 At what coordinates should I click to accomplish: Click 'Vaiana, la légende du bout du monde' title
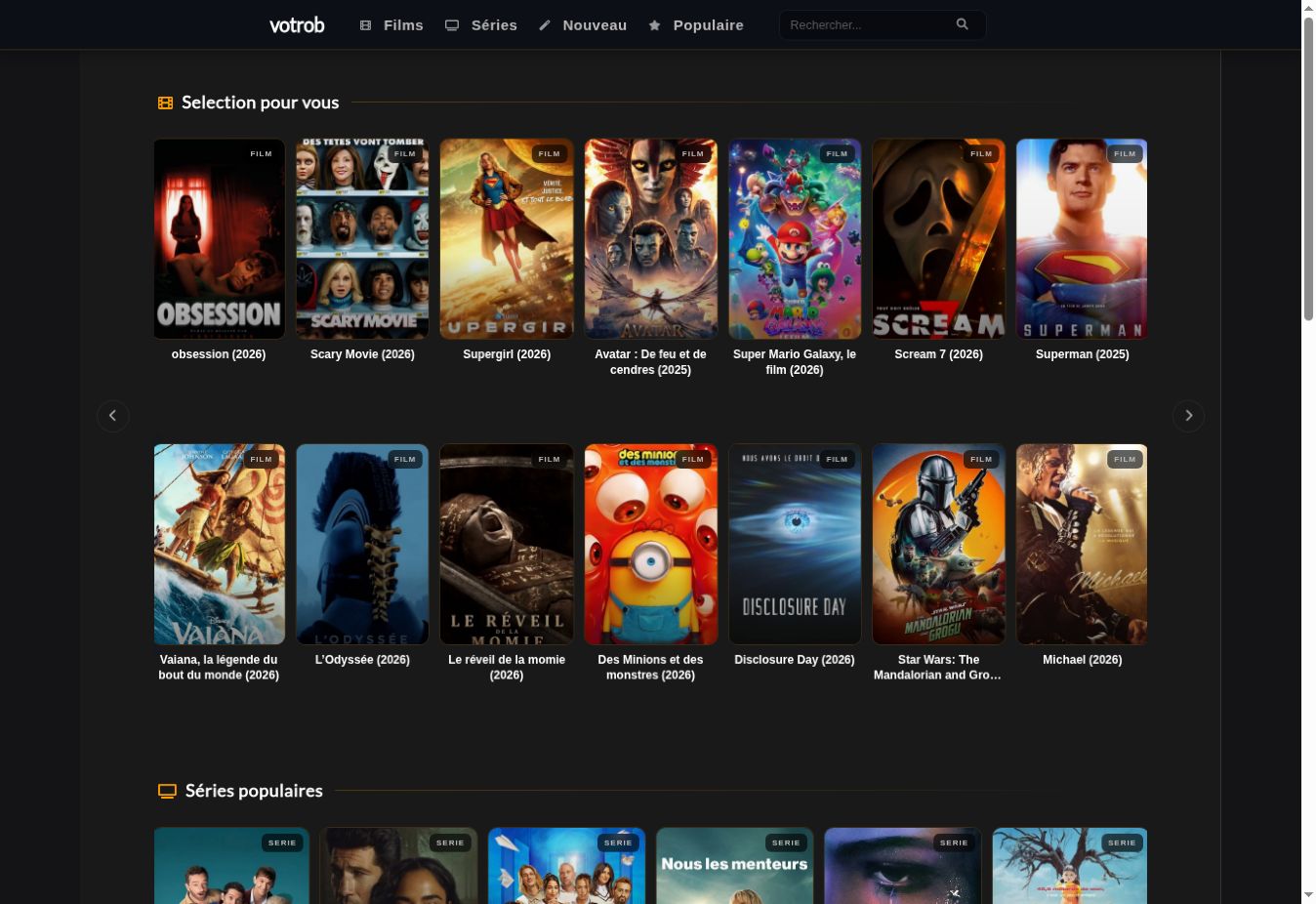219,668
